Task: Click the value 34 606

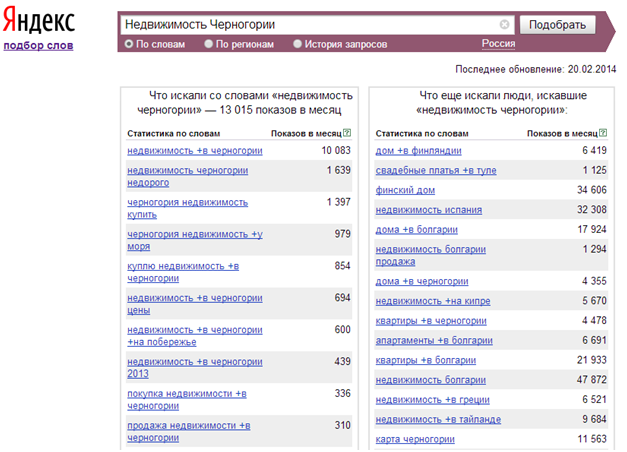Action: click(x=592, y=190)
